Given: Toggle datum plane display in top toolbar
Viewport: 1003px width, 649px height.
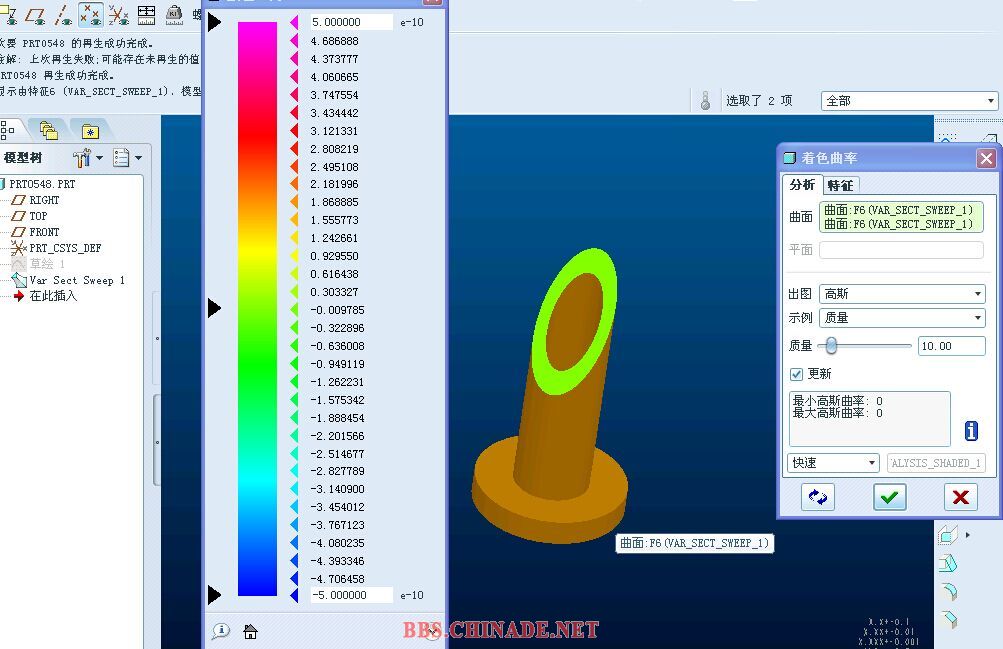Looking at the screenshot, I should coord(37,14).
